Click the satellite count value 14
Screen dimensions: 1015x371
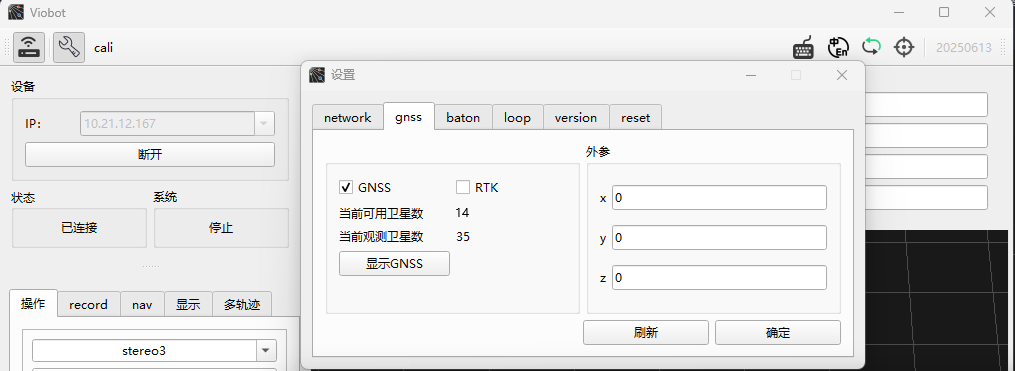click(462, 212)
